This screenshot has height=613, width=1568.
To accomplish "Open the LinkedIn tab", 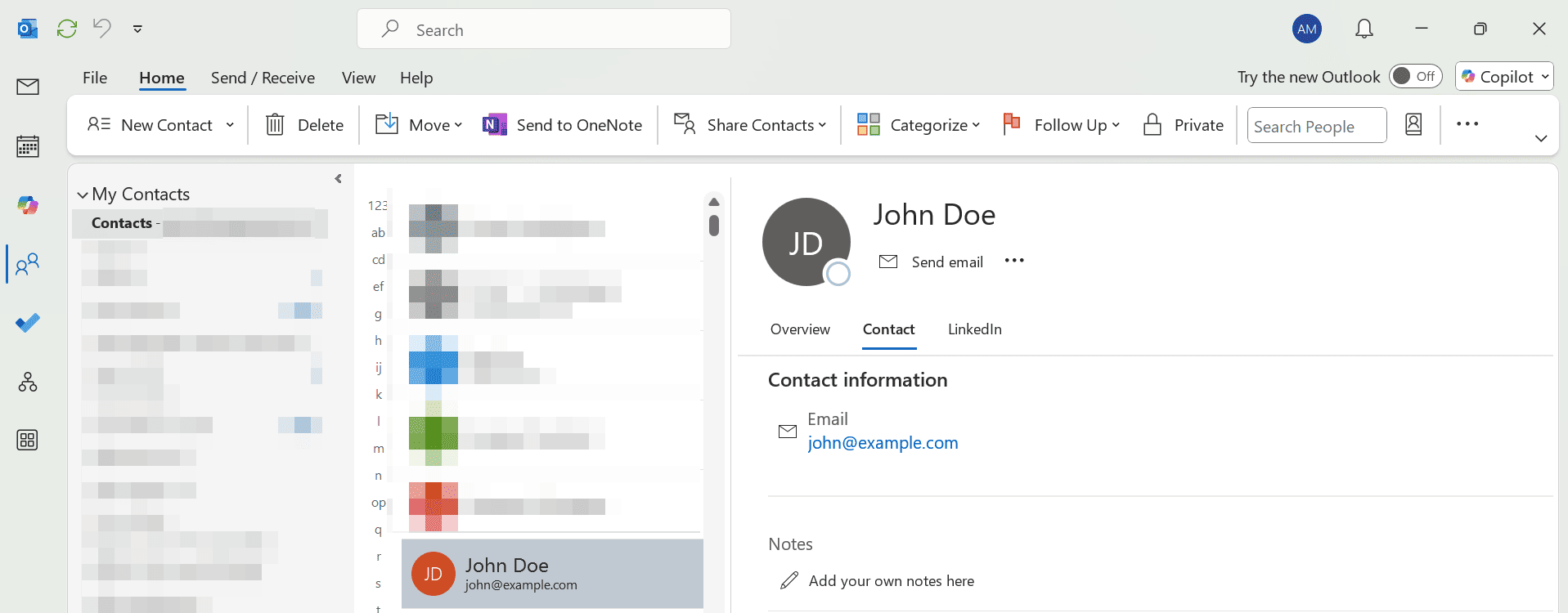I will (x=975, y=329).
